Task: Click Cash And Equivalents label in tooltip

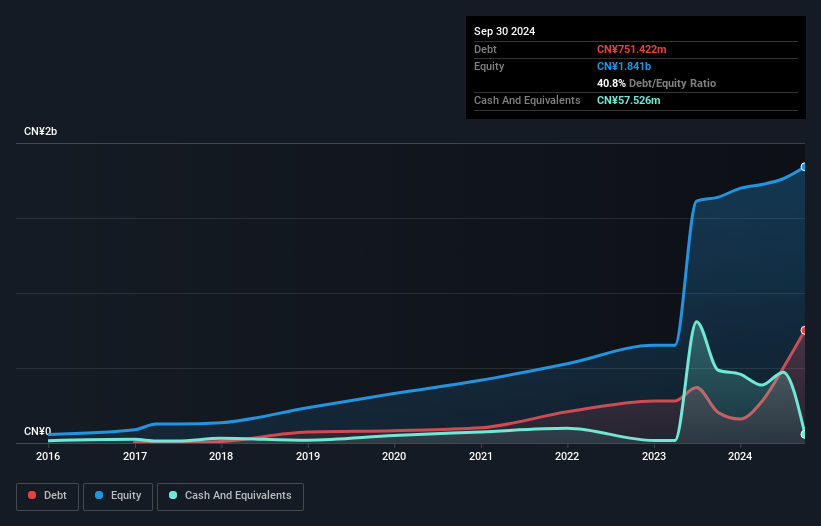Action: tap(527, 100)
